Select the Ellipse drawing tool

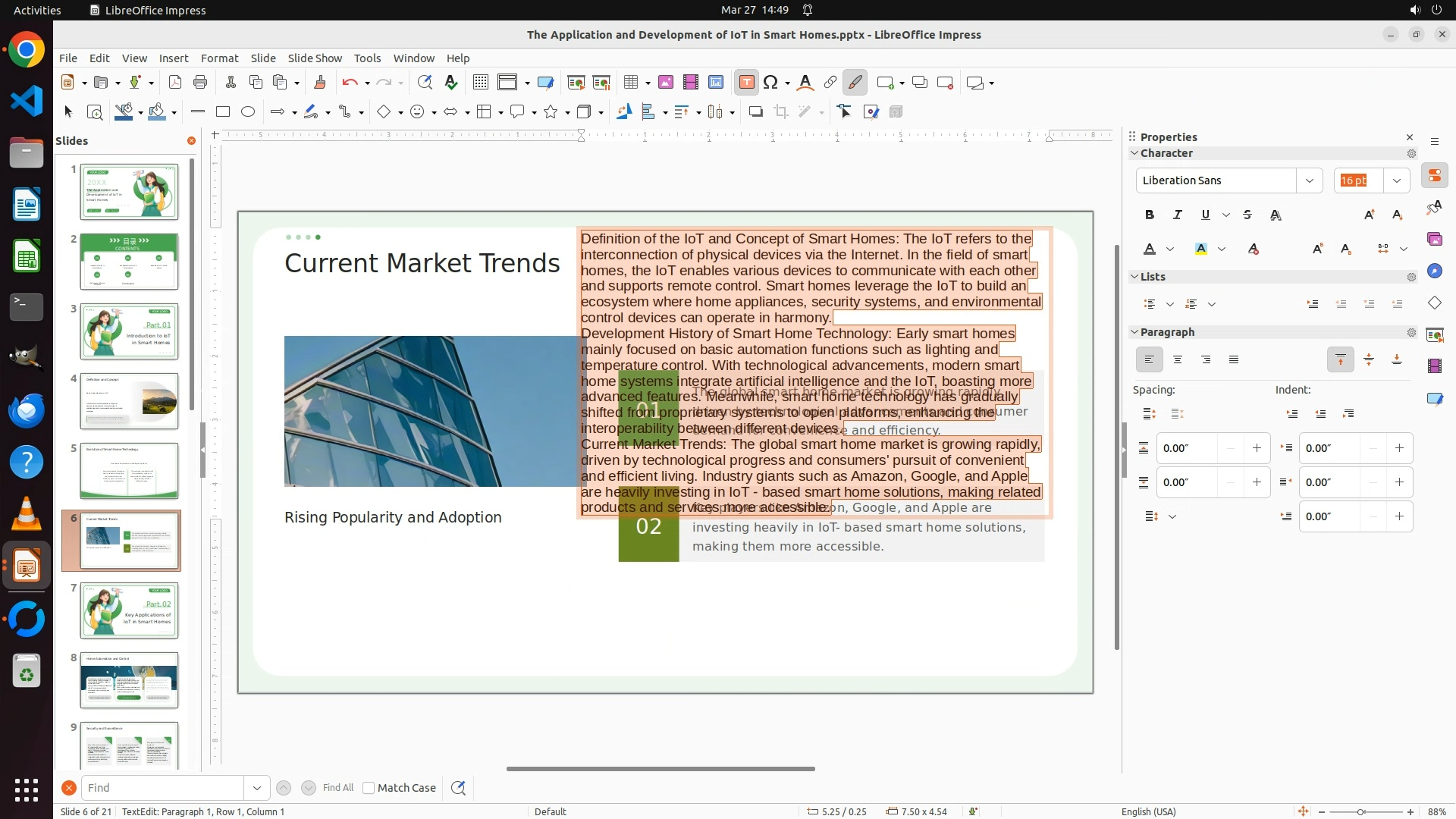pos(248,112)
